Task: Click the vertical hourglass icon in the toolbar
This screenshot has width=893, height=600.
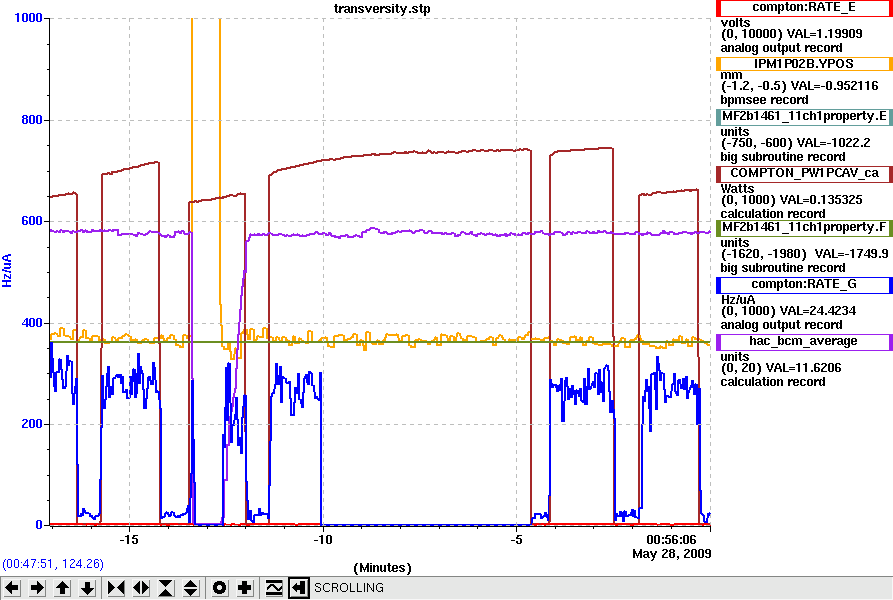Action: [x=166, y=587]
